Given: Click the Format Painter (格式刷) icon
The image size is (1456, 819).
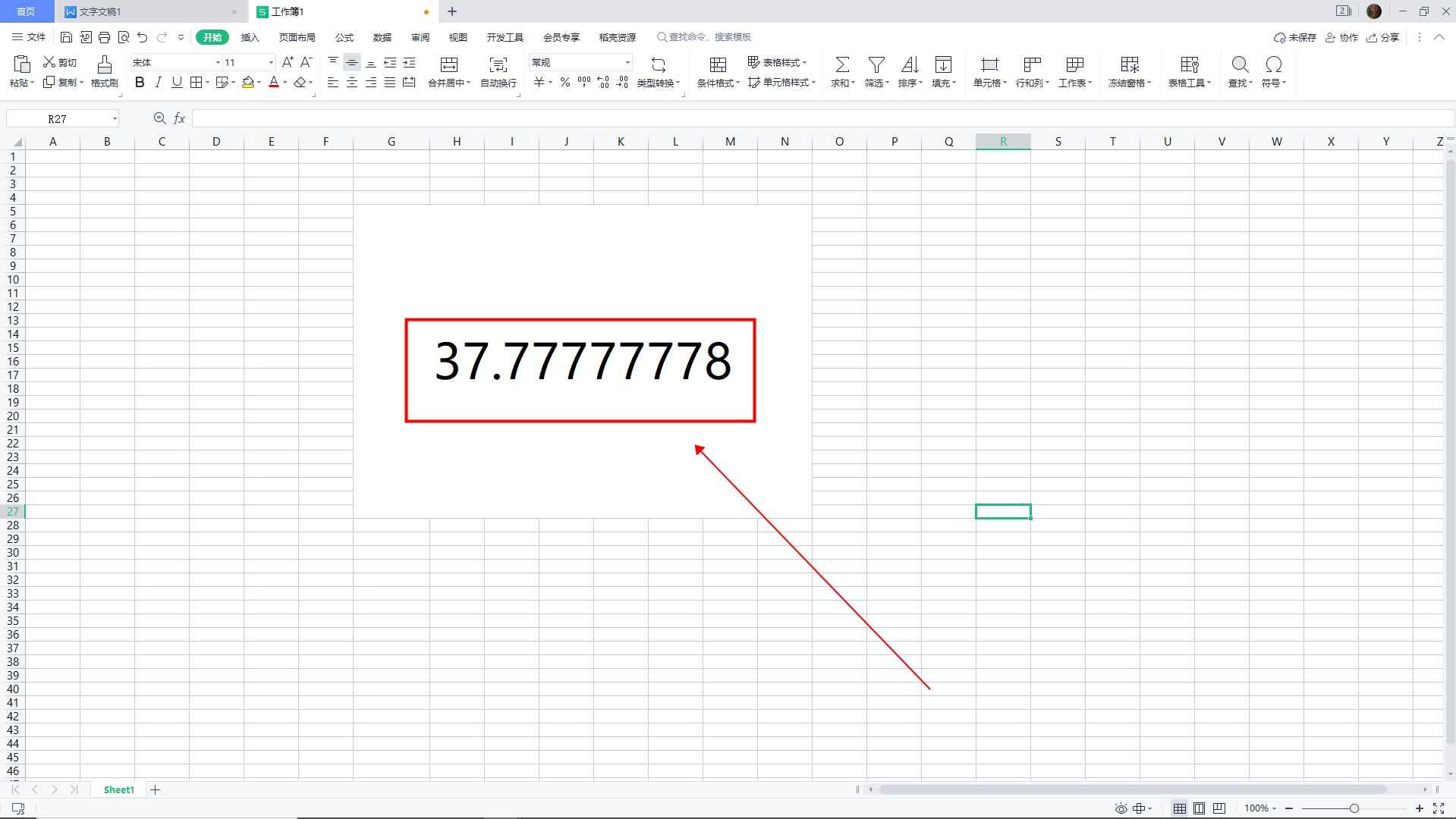Looking at the screenshot, I should (x=105, y=64).
